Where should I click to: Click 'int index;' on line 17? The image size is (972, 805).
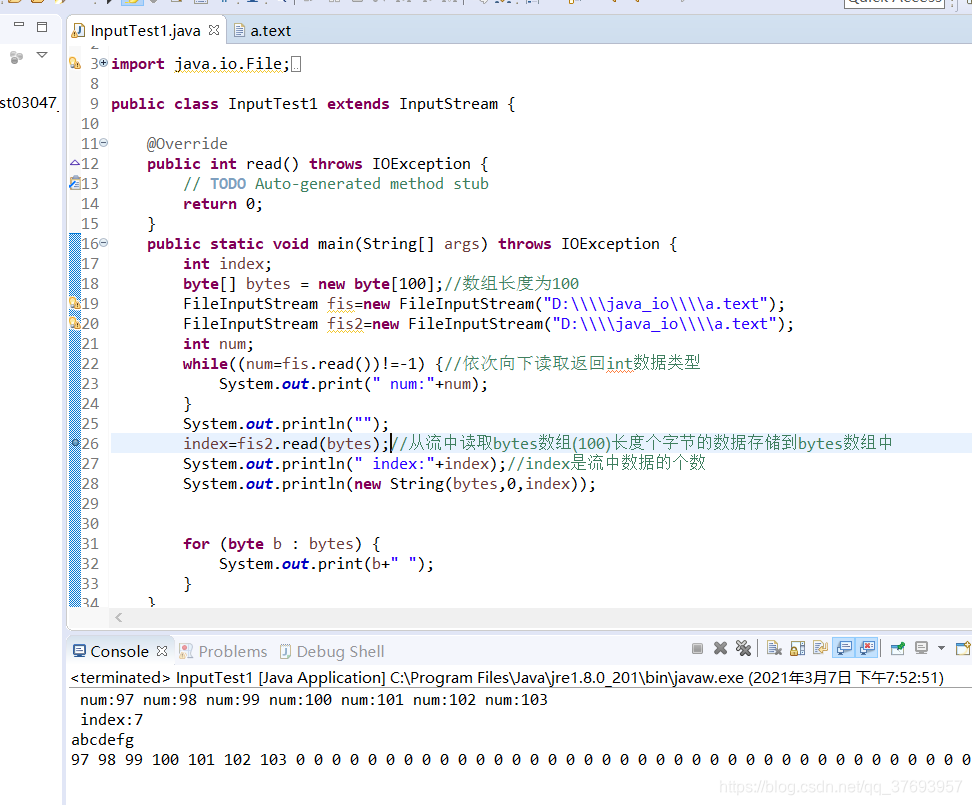pos(228,264)
